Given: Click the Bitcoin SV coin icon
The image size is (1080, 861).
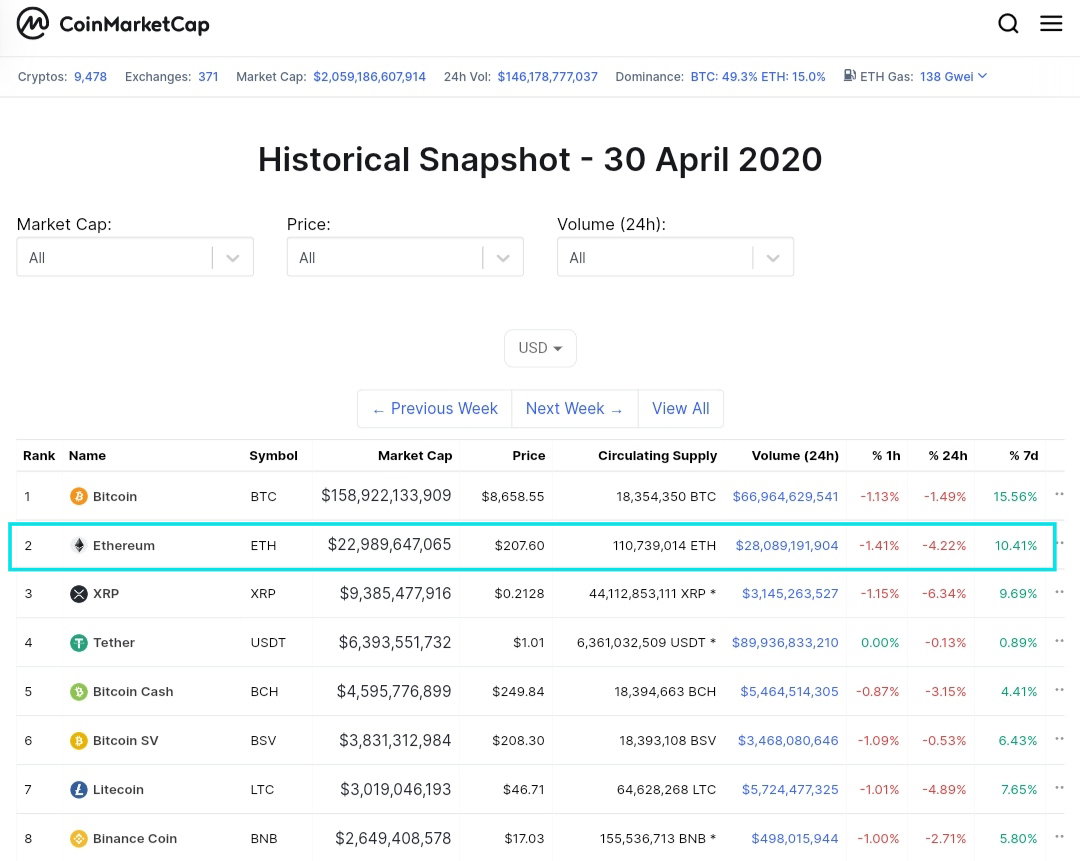Looking at the screenshot, I should pos(79,740).
